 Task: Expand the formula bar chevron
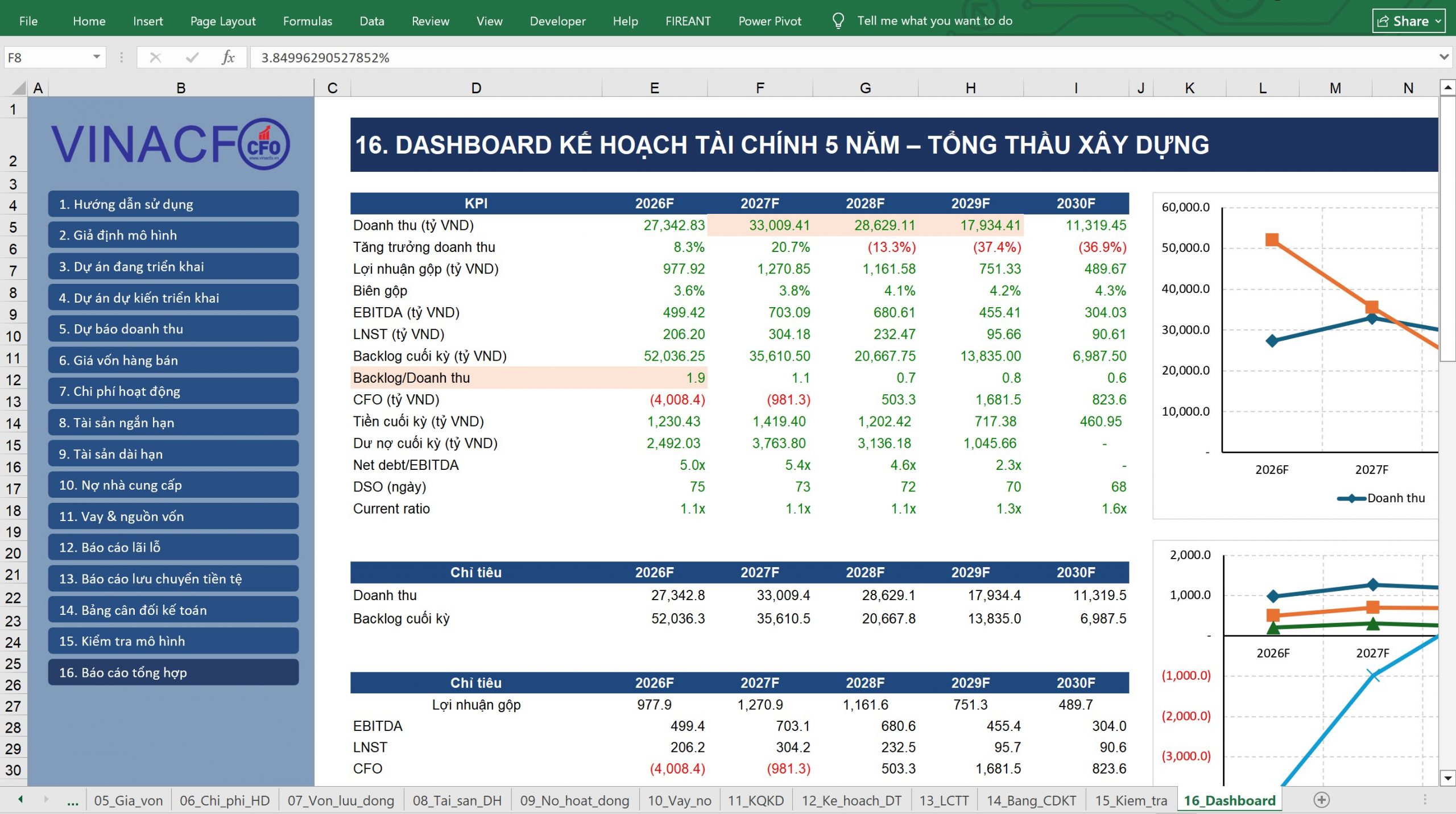click(1443, 57)
